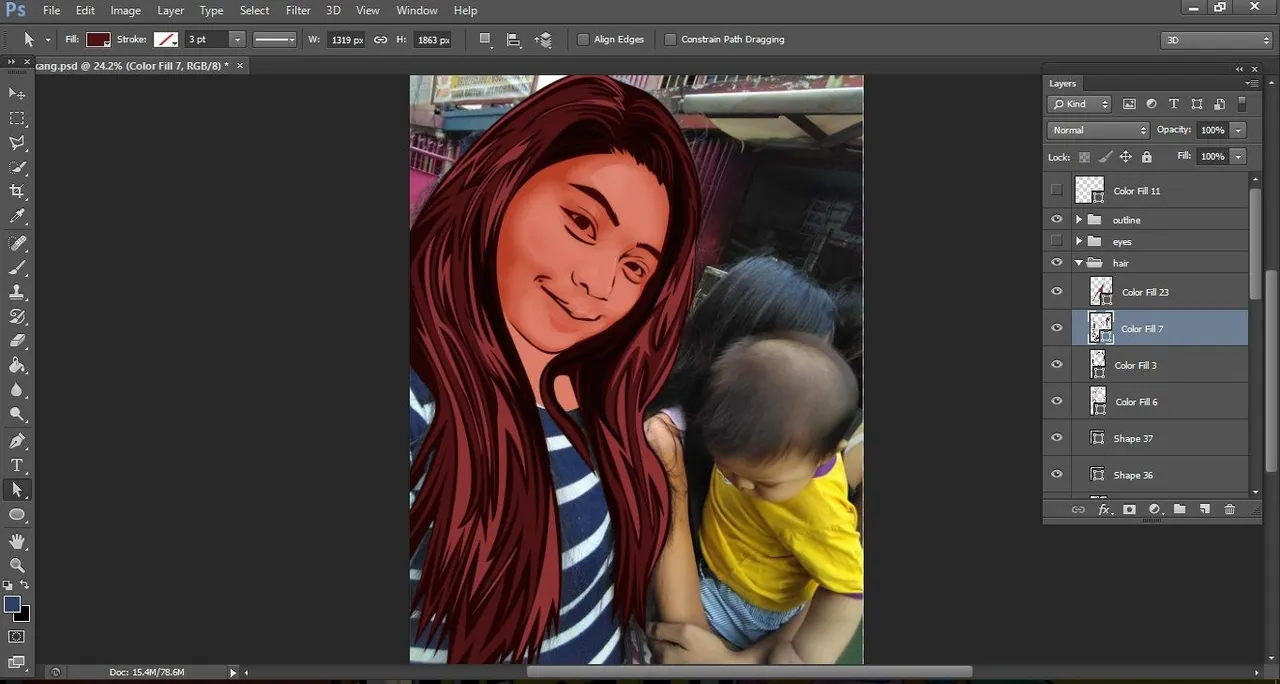
Task: Collapse the hair group
Action: [1079, 263]
